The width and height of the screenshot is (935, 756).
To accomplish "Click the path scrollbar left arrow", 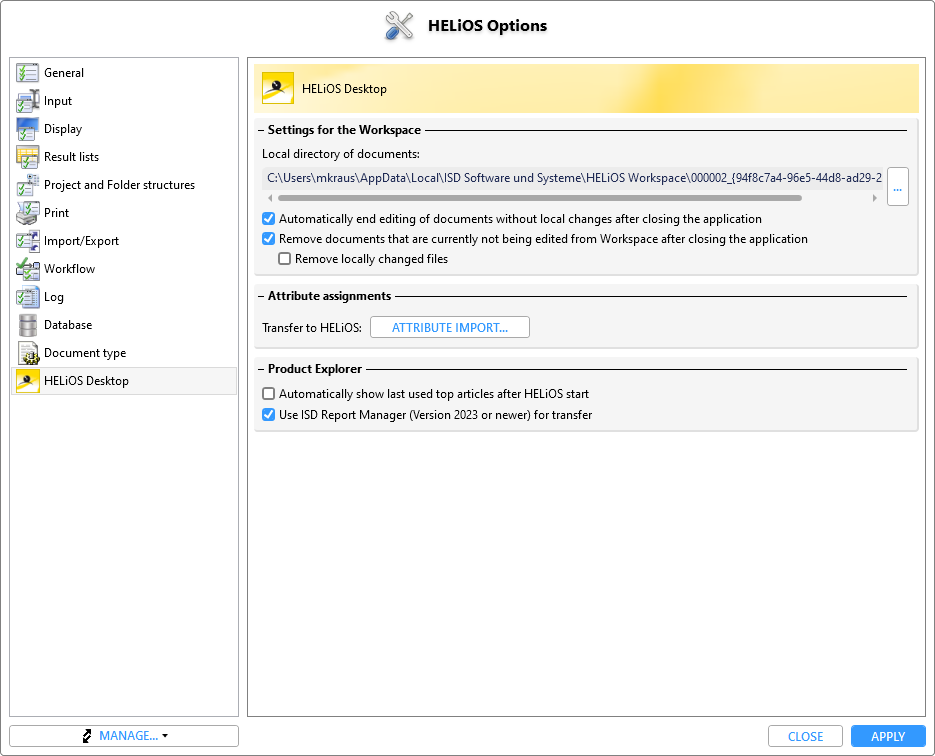I will [270, 198].
